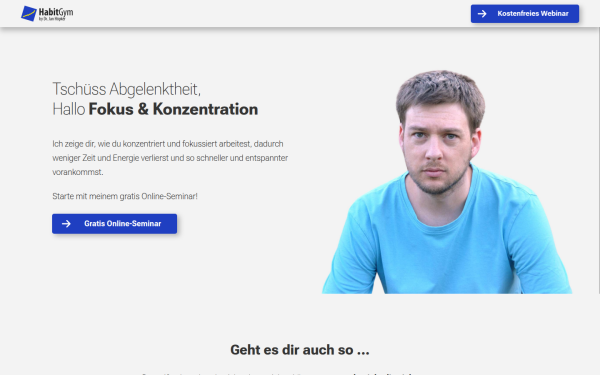This screenshot has width=600, height=375.
Task: Click the arrow icon in Kostenfreies Webinar button
Action: [482, 14]
